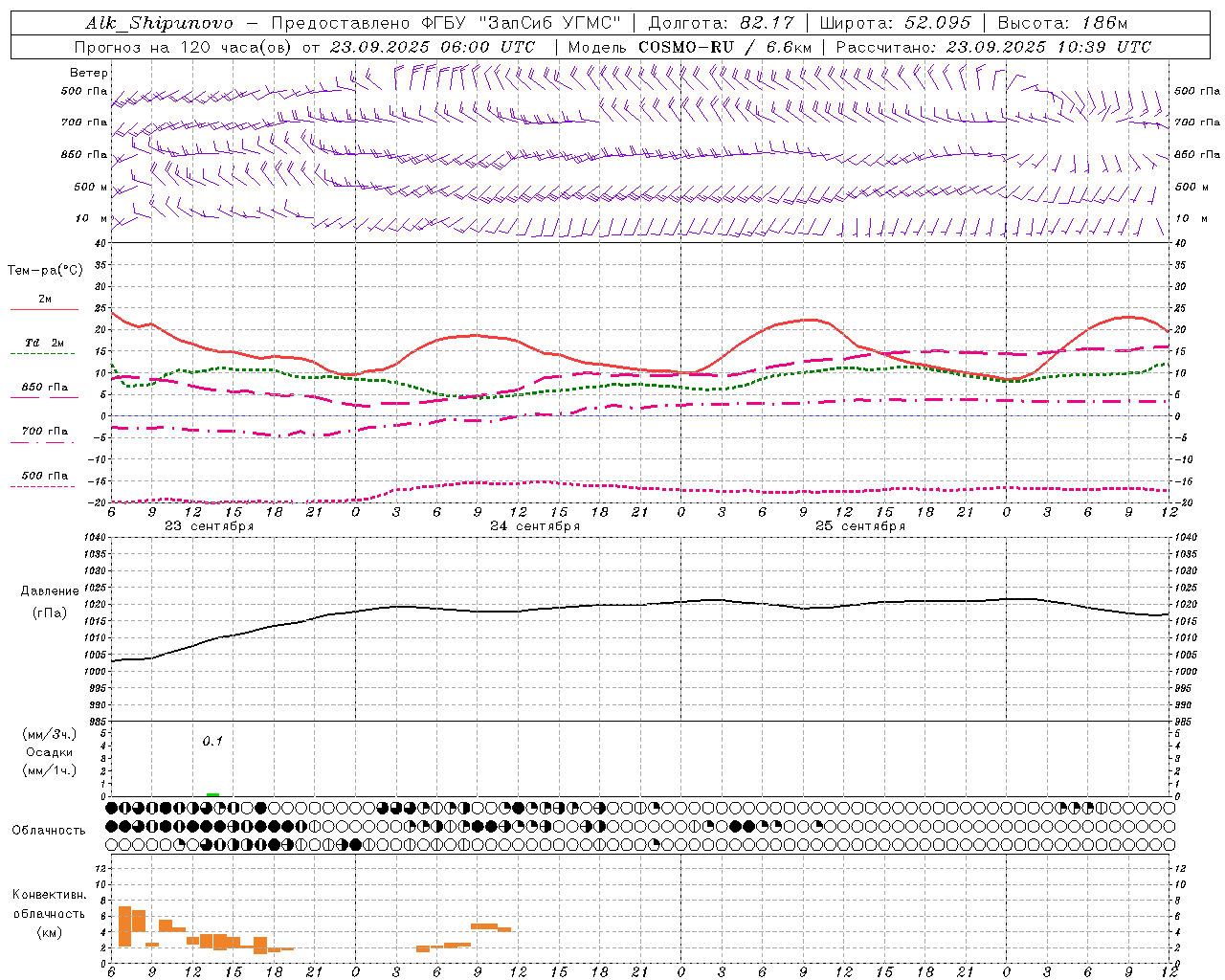Click the station name Alk_Shipunovo
Viewport: 1225px width, 980px height.
tap(159, 23)
